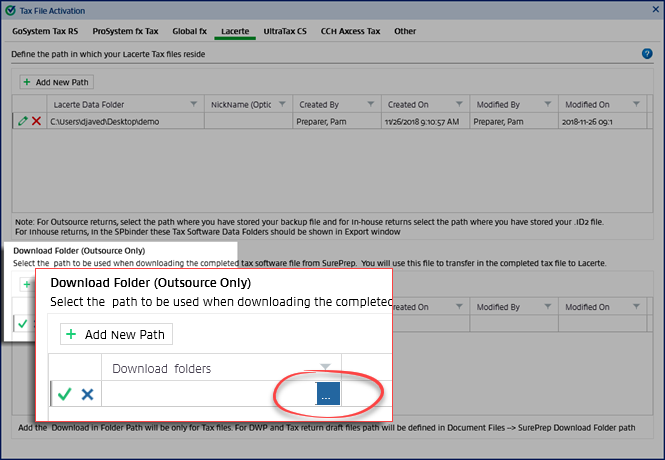
Task: Select the C:\Users\djaved\Desktop\demo path cell
Action: (125, 121)
